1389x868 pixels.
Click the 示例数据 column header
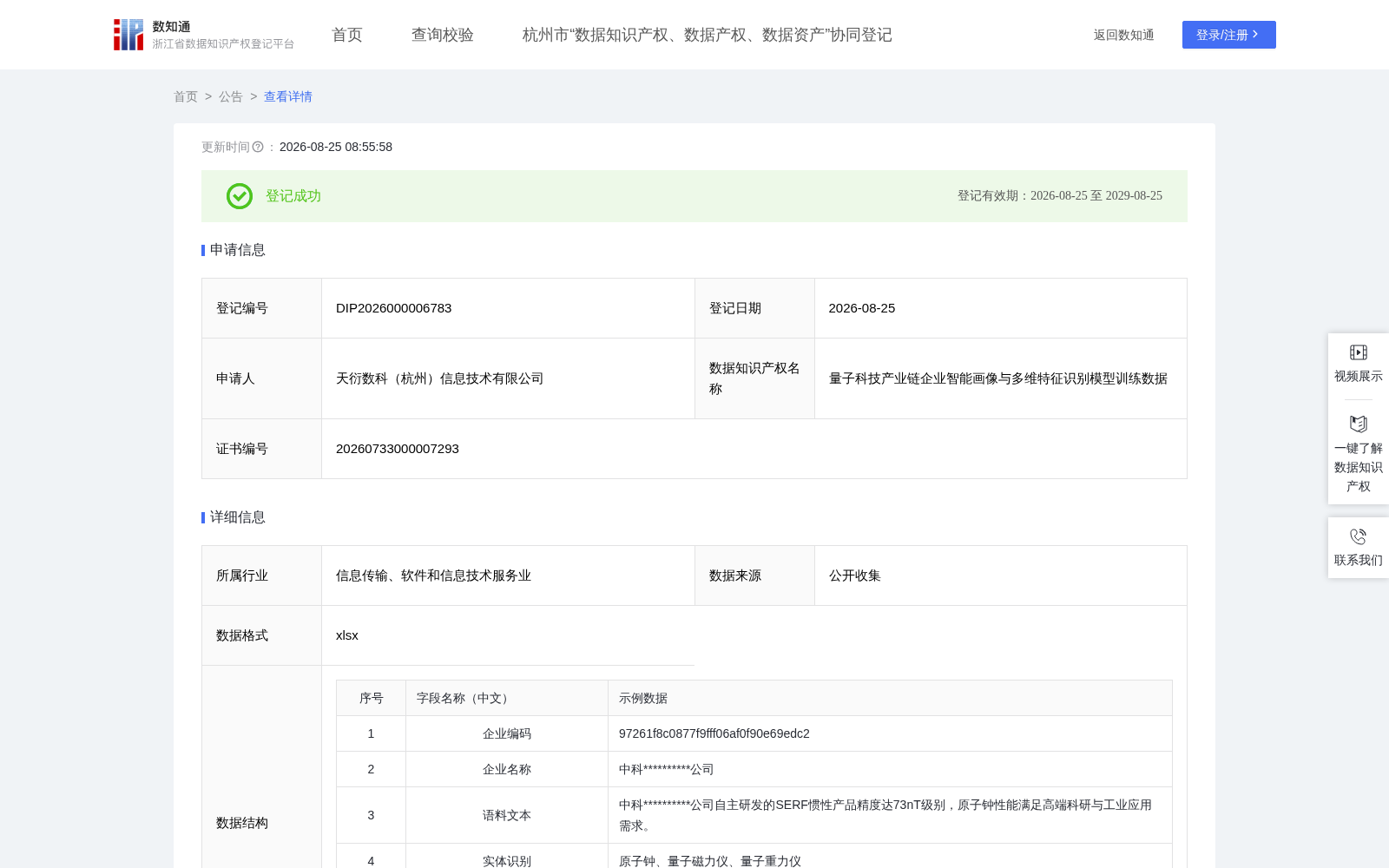(890, 698)
